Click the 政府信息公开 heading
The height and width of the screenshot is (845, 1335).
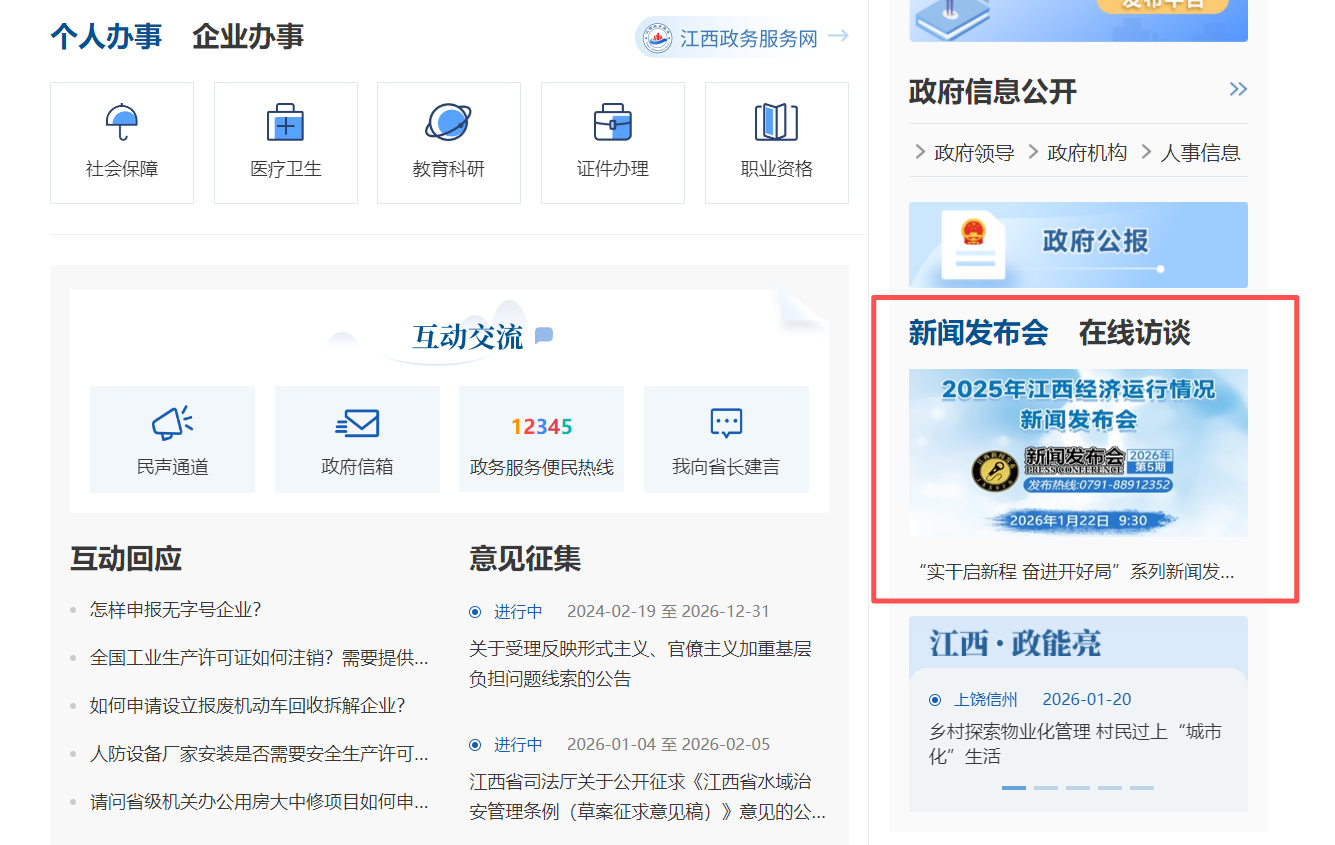pyautogui.click(x=993, y=92)
